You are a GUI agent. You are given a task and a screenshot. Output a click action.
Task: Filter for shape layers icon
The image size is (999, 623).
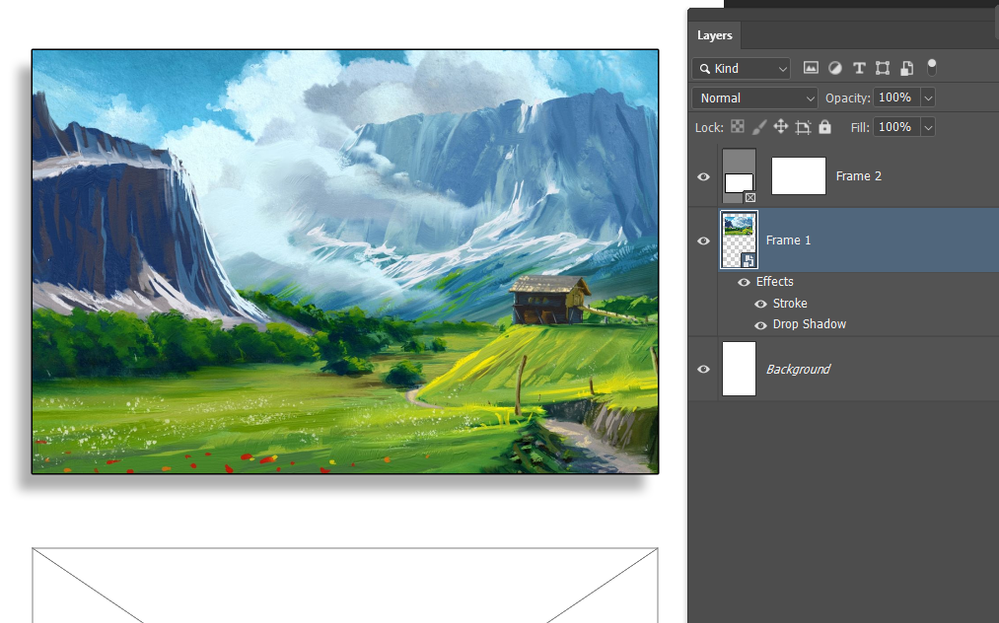(882, 68)
